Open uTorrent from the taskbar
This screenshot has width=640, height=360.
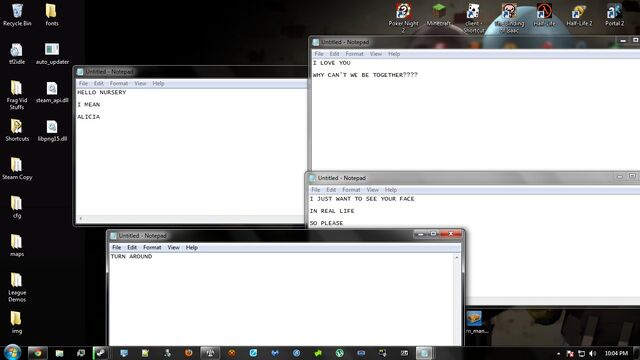[340, 353]
